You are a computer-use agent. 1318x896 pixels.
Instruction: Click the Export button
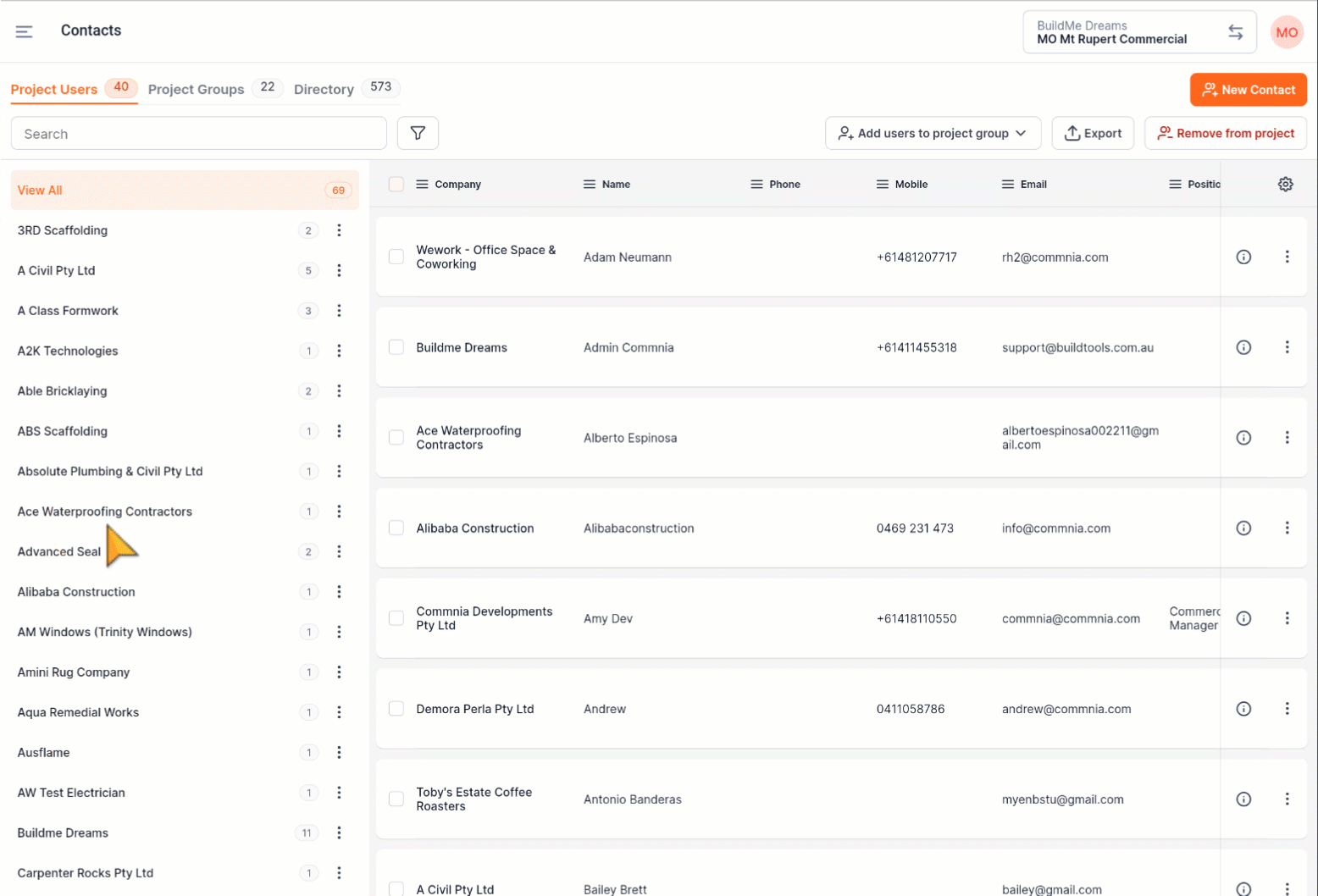tap(1092, 133)
